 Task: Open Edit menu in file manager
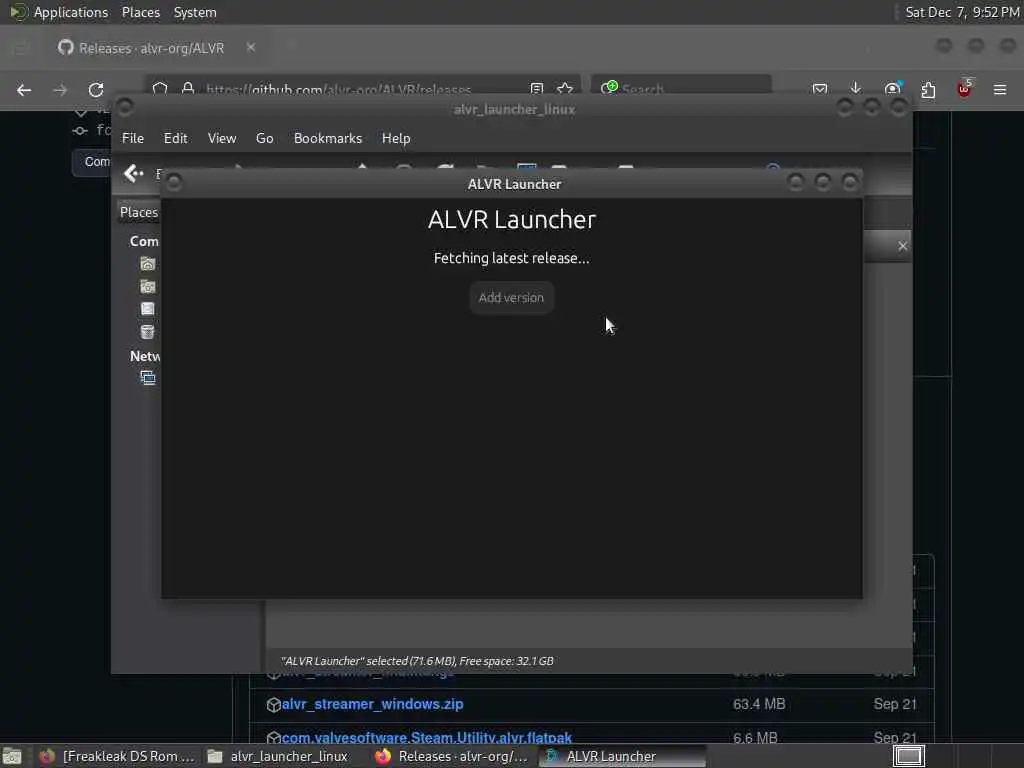[175, 138]
